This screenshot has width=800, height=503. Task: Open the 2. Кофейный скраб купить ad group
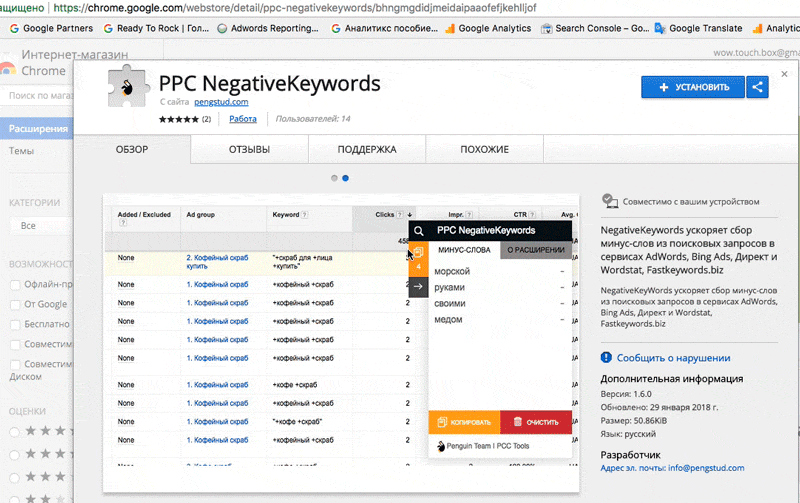coord(217,262)
